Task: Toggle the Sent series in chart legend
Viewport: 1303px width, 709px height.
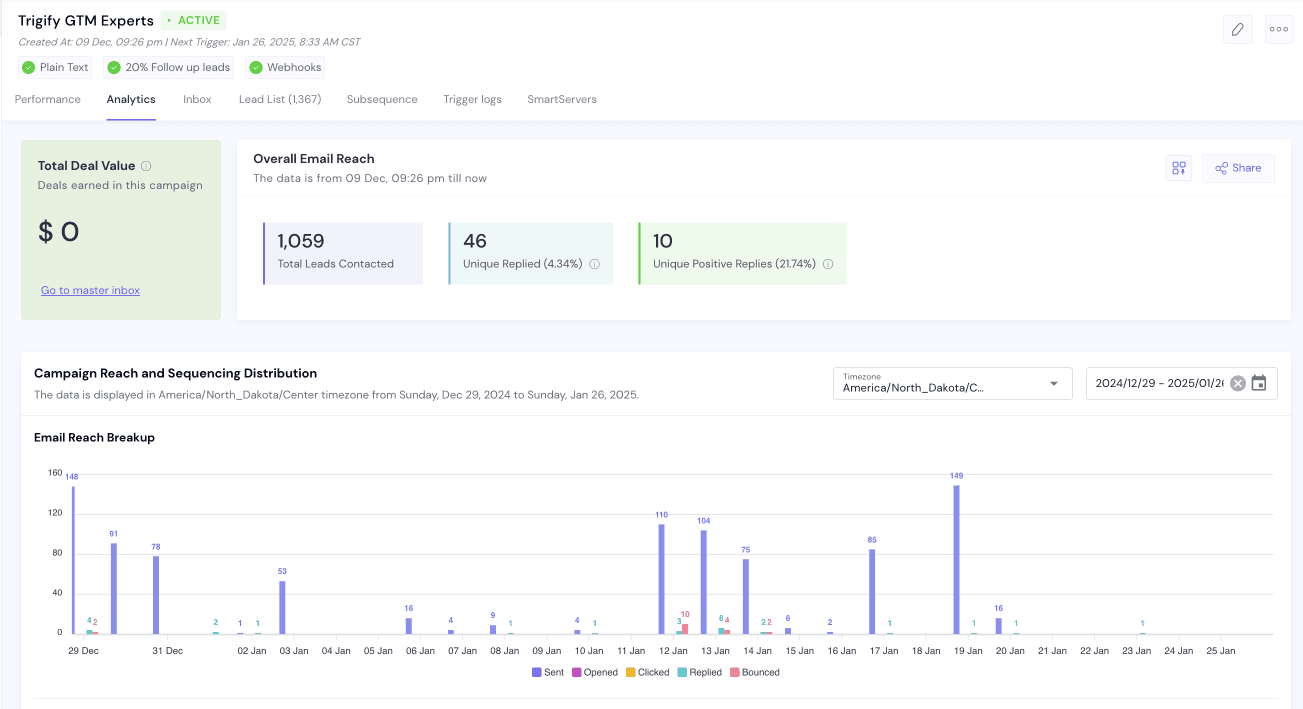Action: coord(548,672)
